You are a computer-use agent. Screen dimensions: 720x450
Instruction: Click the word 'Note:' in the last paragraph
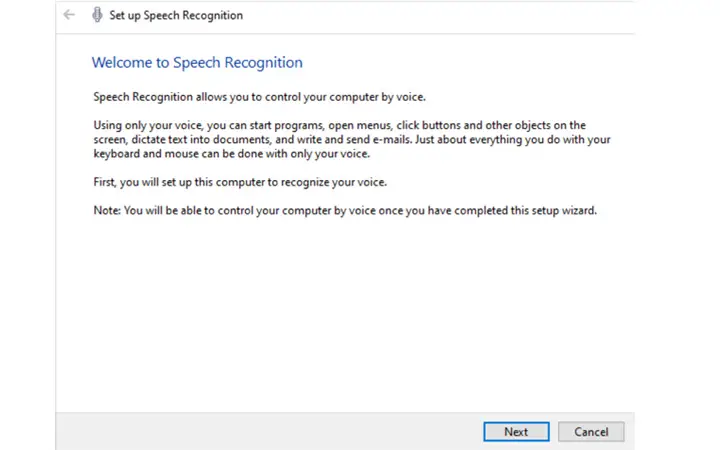pos(107,210)
